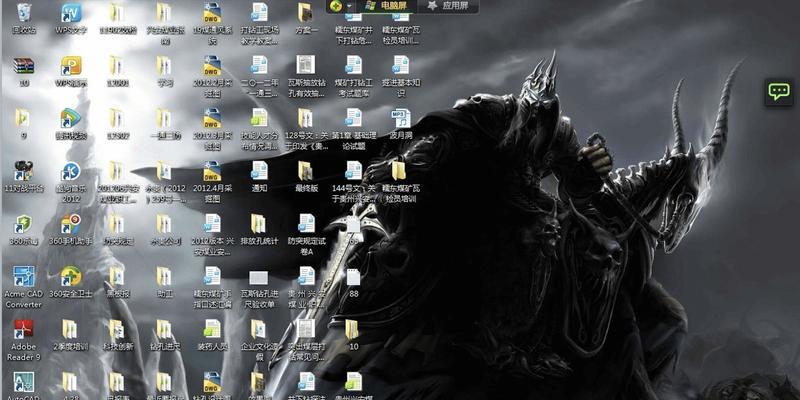Select the 二〇一二年一通三防 document
This screenshot has height=400, width=800.
[259, 77]
